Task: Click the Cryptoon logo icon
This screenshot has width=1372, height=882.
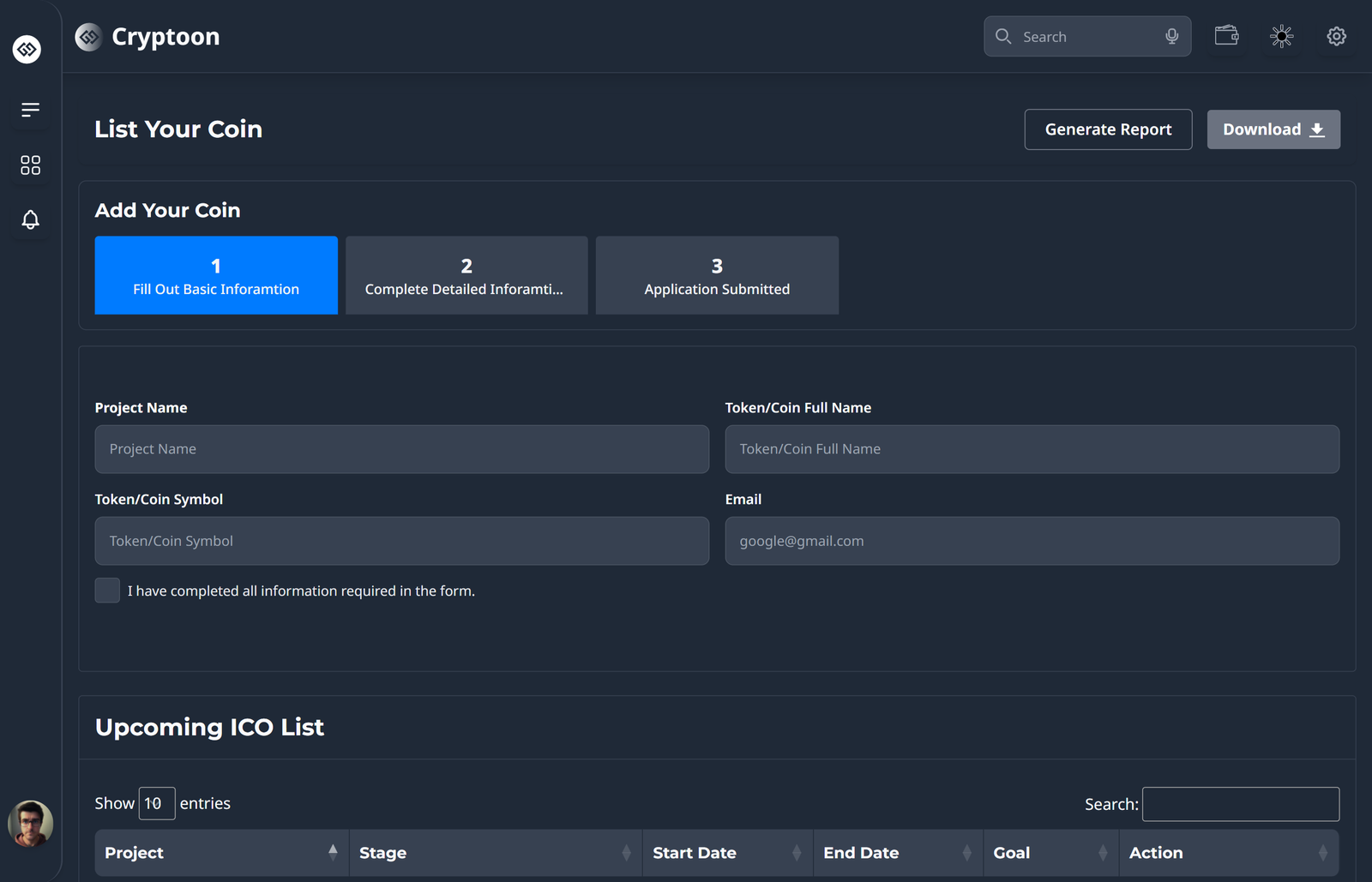Action: click(87, 37)
